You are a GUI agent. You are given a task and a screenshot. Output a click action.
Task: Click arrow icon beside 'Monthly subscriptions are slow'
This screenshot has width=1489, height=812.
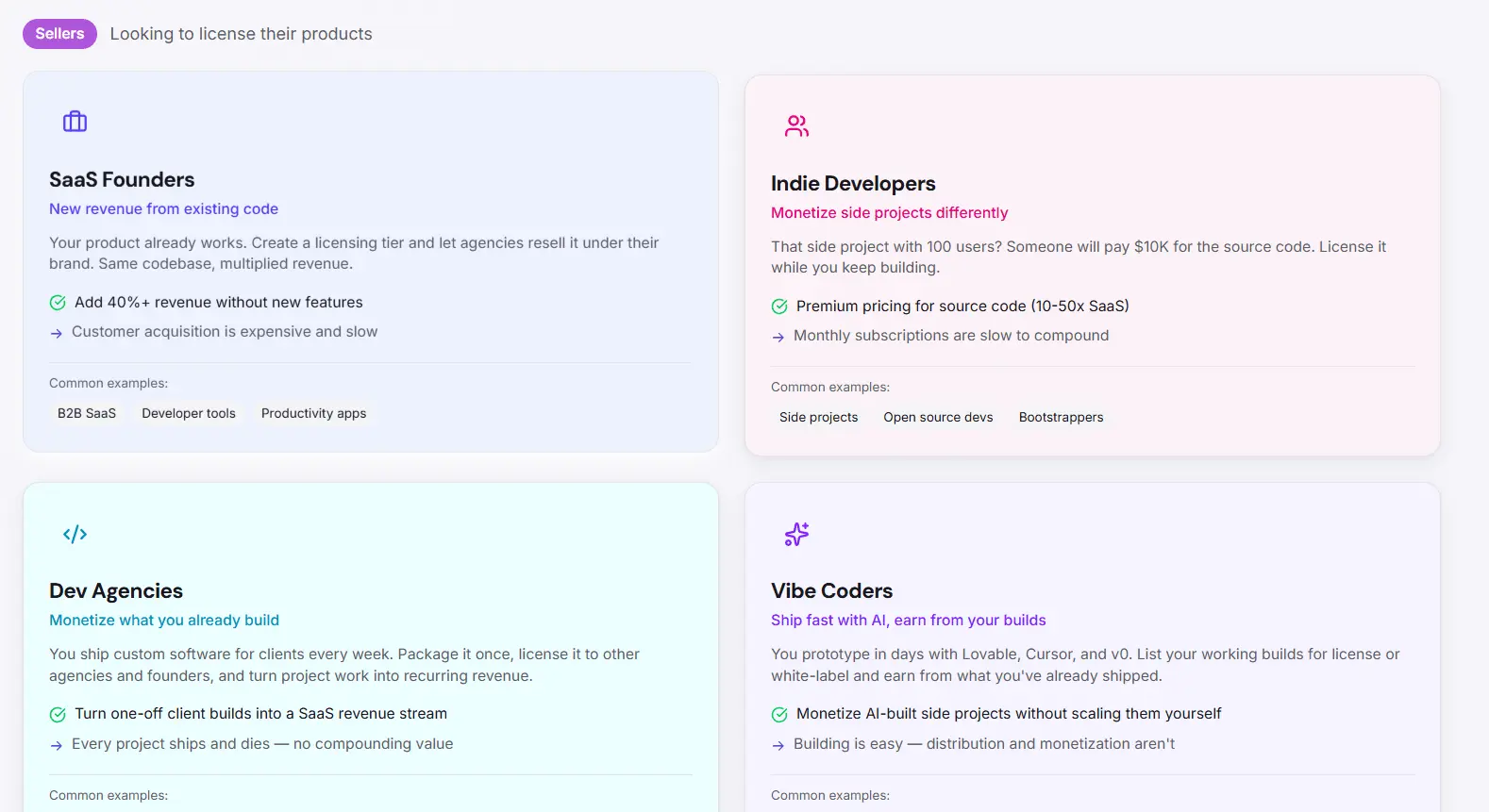click(x=778, y=337)
